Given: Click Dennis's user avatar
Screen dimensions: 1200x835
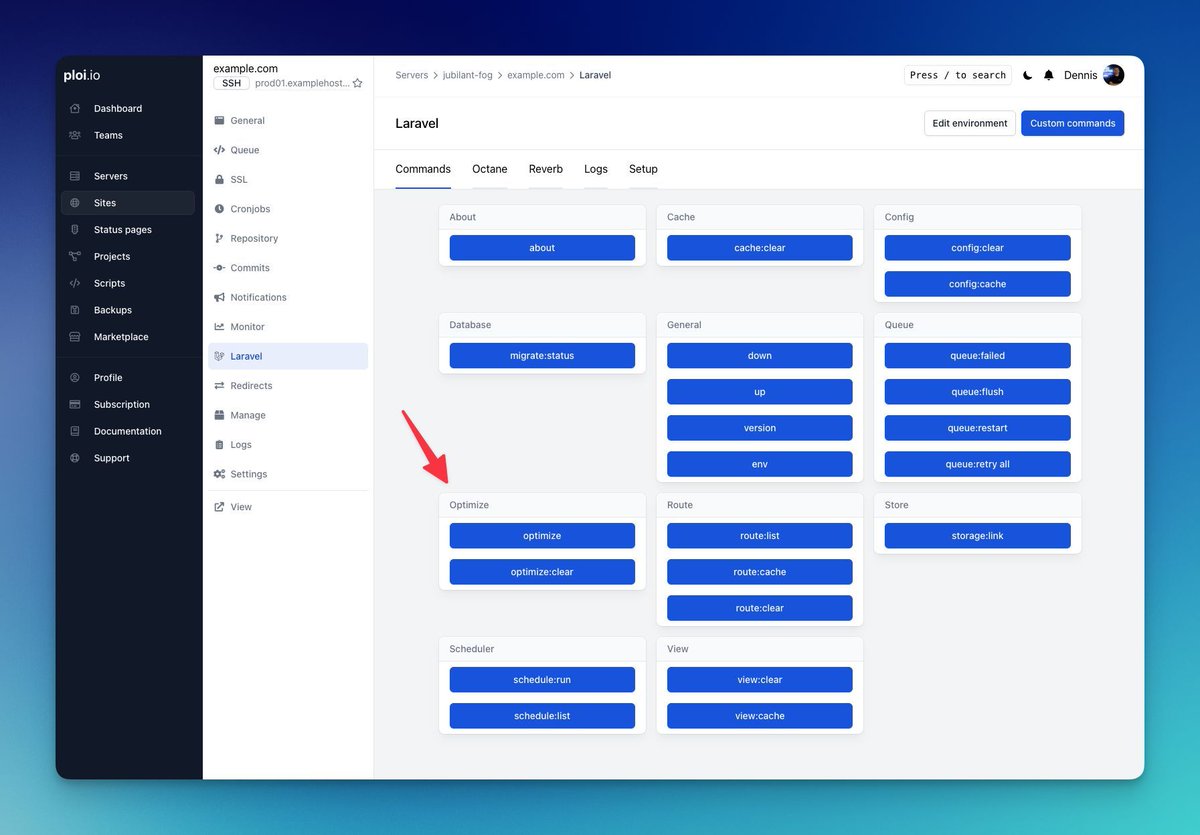Looking at the screenshot, I should click(1114, 75).
